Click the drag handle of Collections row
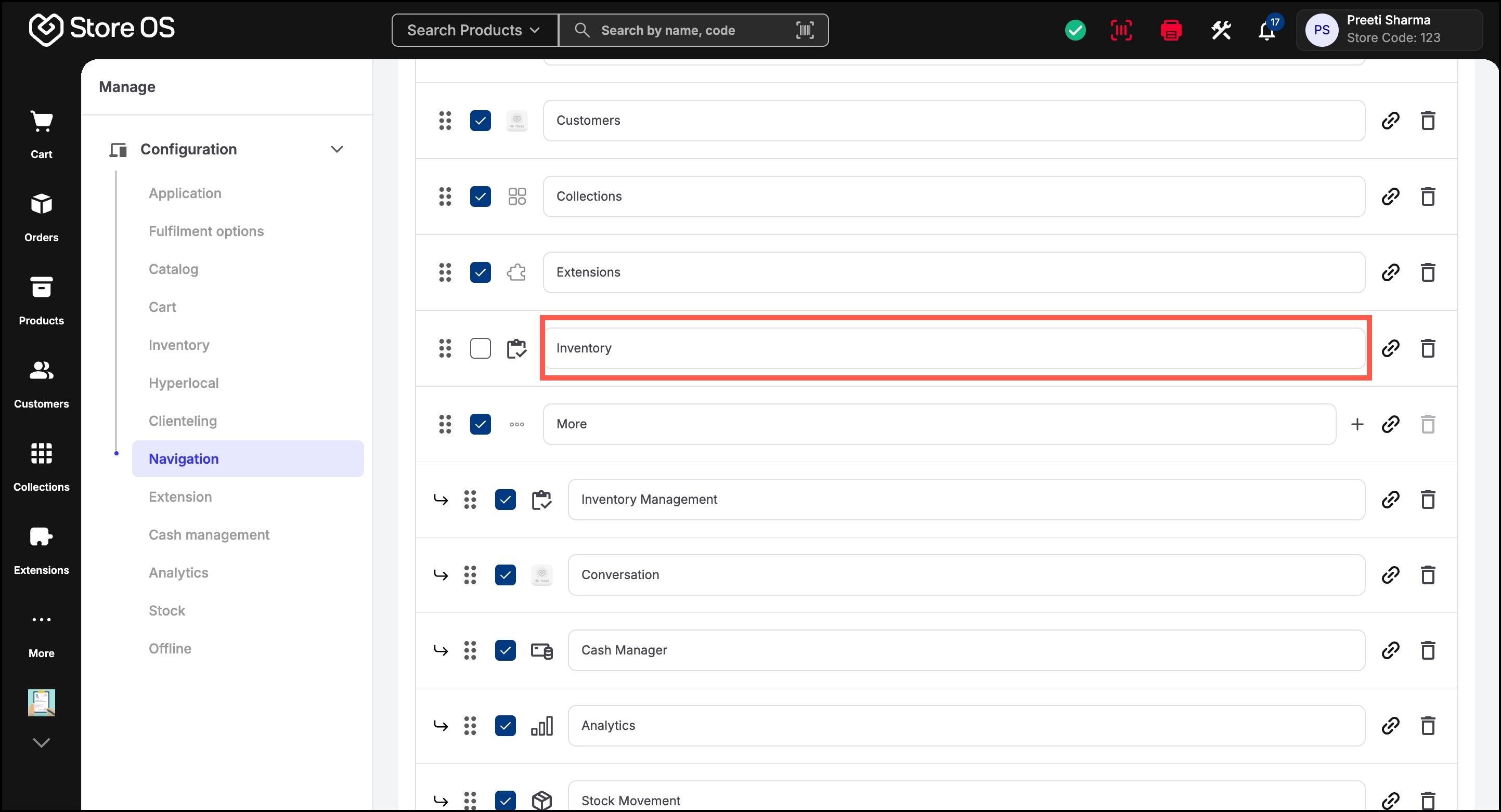The image size is (1501, 812). pos(445,197)
